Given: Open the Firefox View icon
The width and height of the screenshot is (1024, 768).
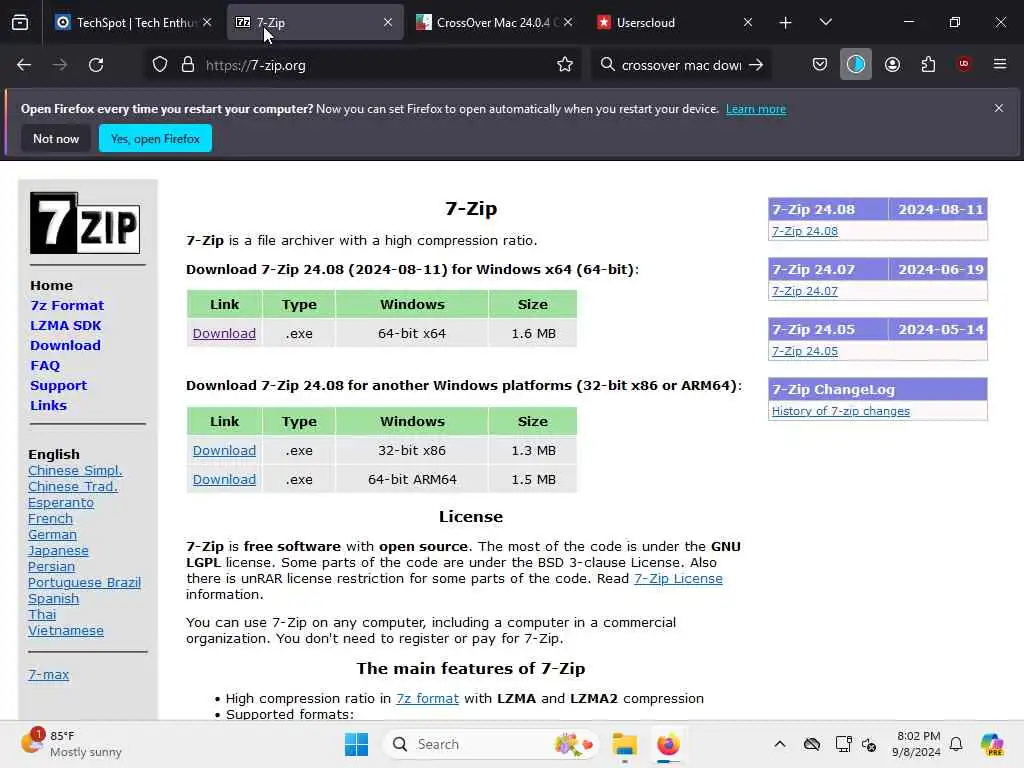Looking at the screenshot, I should pos(20,22).
